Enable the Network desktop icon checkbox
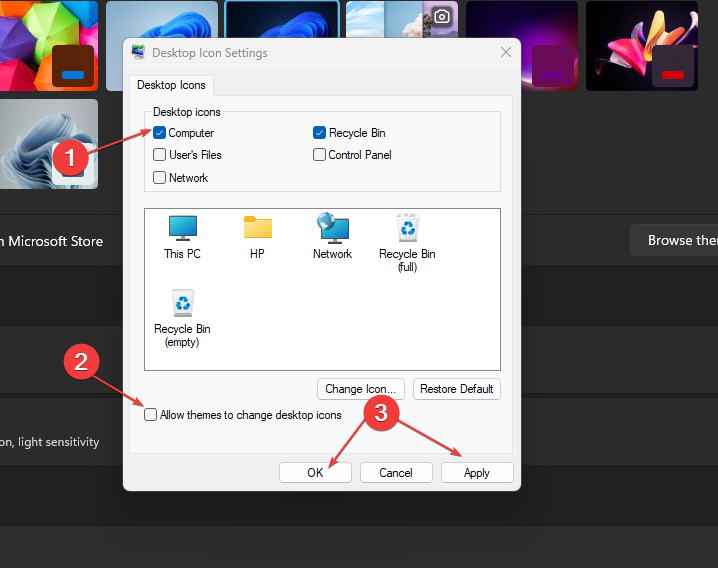Viewport: 718px width, 568px height. point(159,178)
